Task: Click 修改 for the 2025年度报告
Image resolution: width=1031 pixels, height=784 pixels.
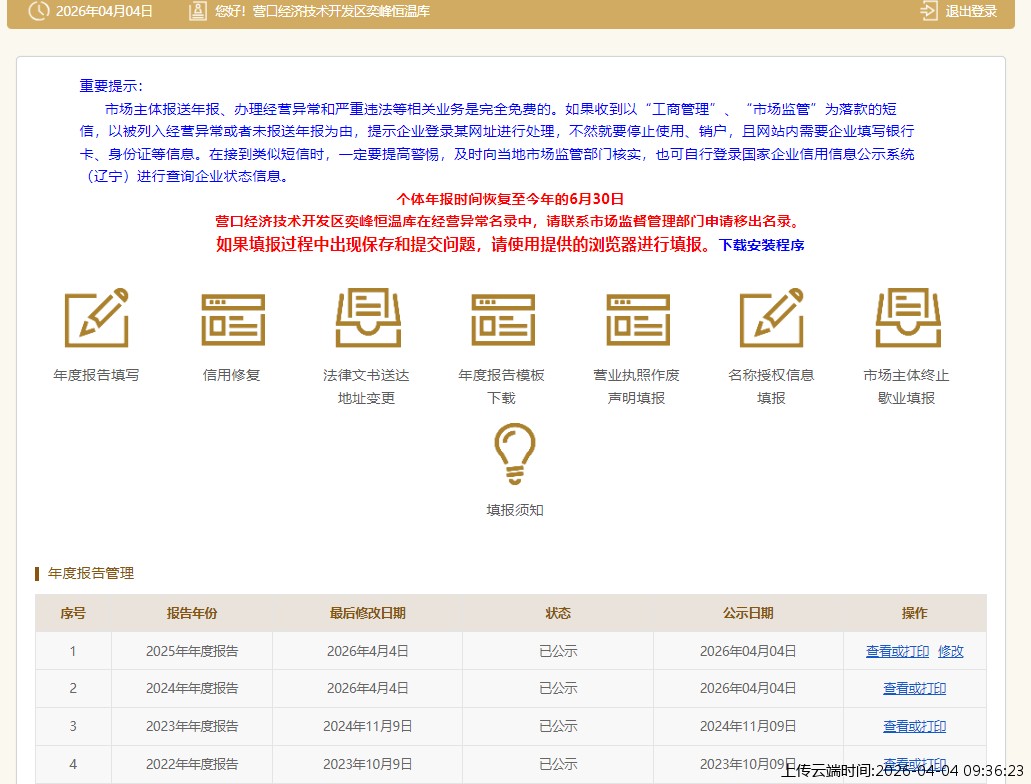Action: point(951,651)
